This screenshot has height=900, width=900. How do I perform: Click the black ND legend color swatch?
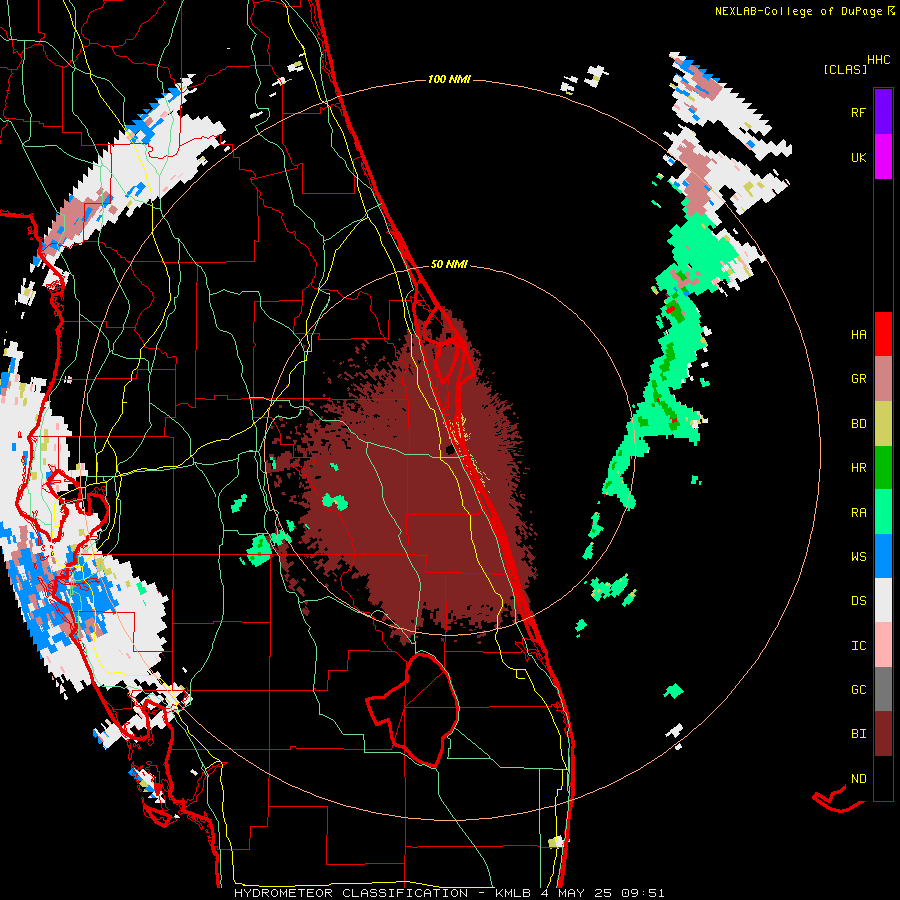883,778
